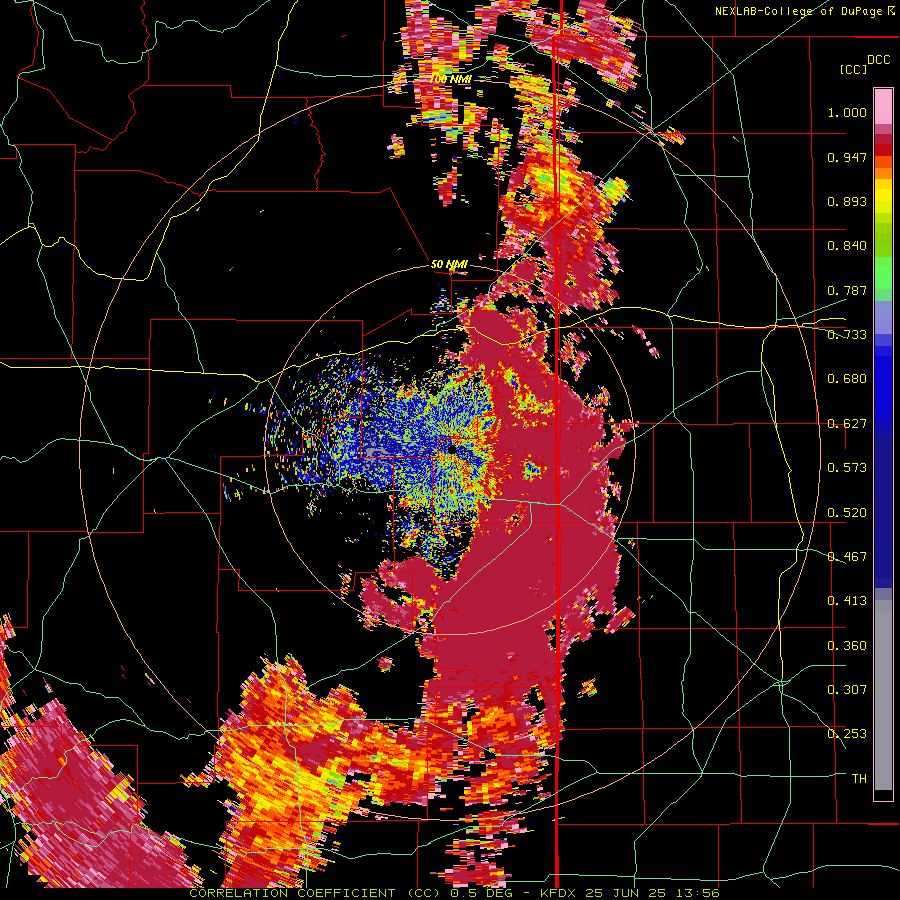Click the light pink swatch atop color bar
The height and width of the screenshot is (900, 900).
click(x=883, y=106)
